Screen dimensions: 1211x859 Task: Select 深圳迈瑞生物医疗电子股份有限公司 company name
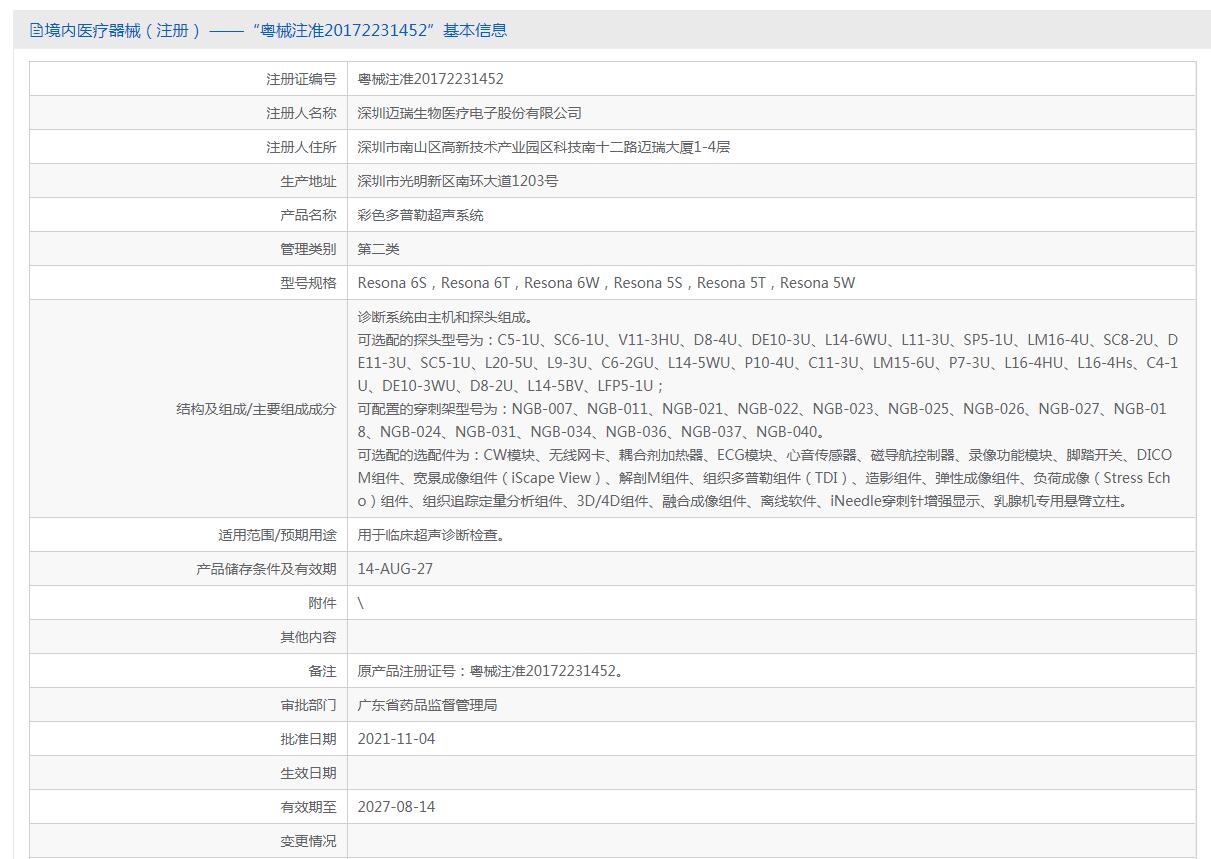click(x=470, y=113)
